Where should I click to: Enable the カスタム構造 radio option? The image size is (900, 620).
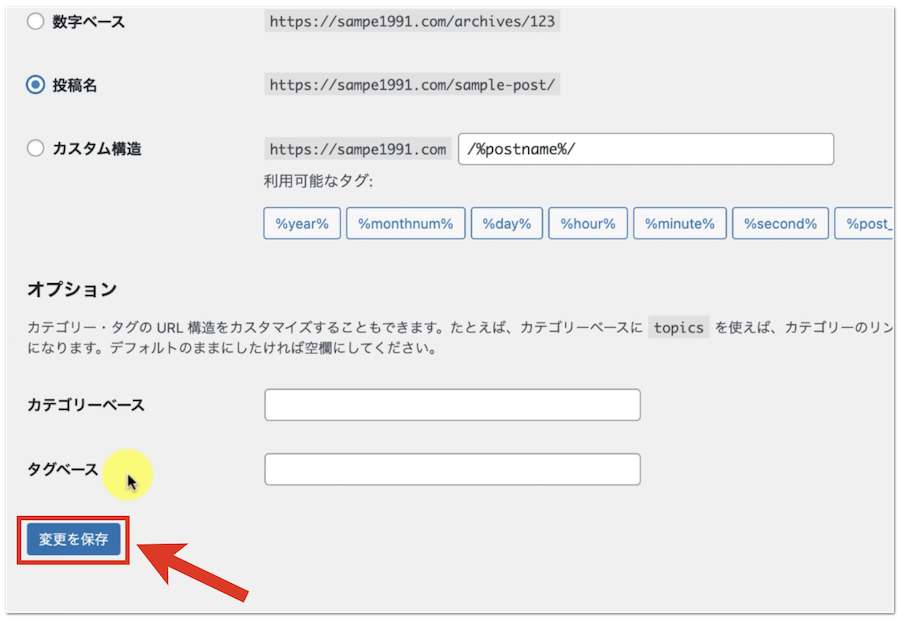click(35, 149)
